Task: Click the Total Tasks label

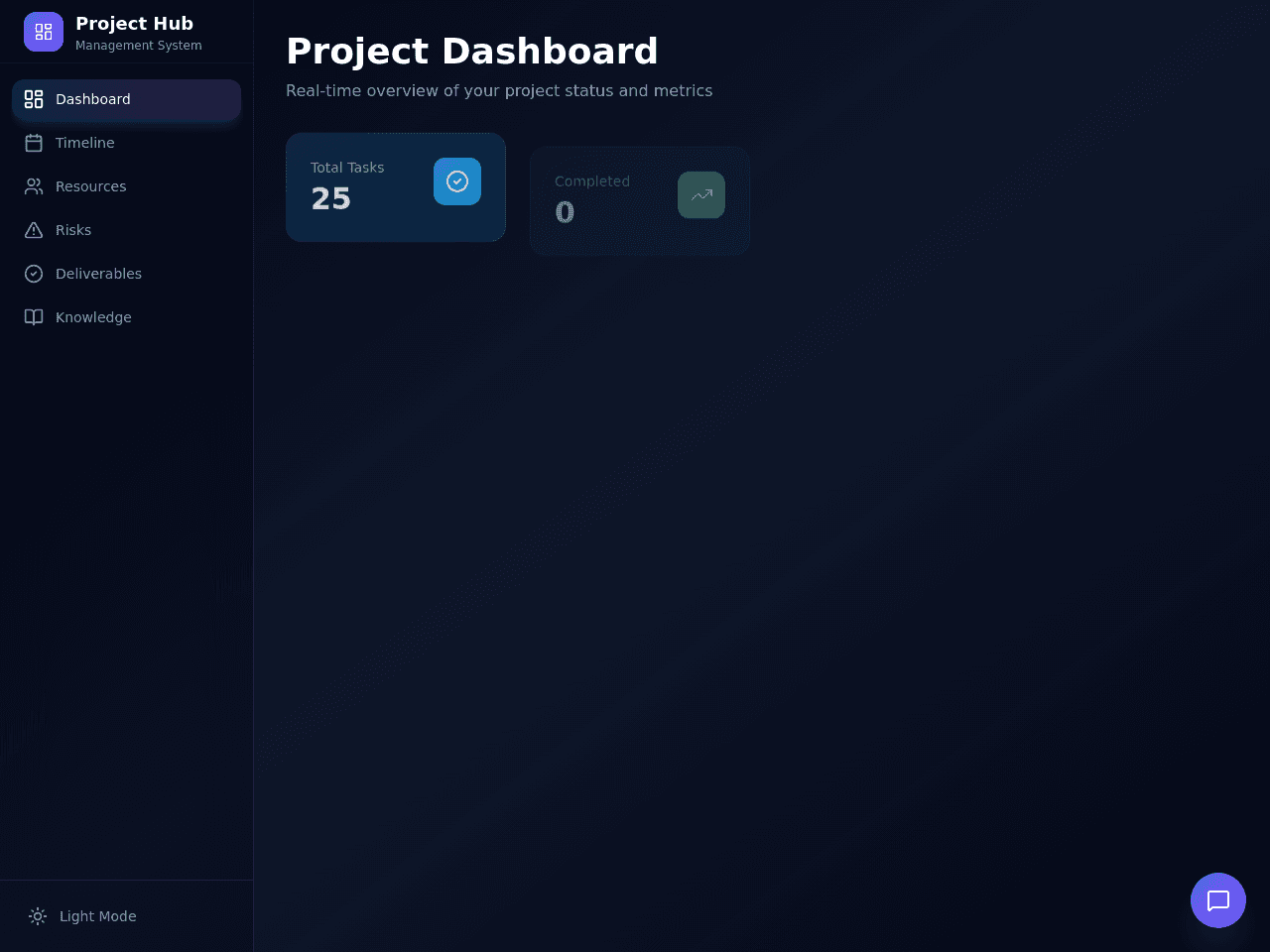Action: point(347,168)
